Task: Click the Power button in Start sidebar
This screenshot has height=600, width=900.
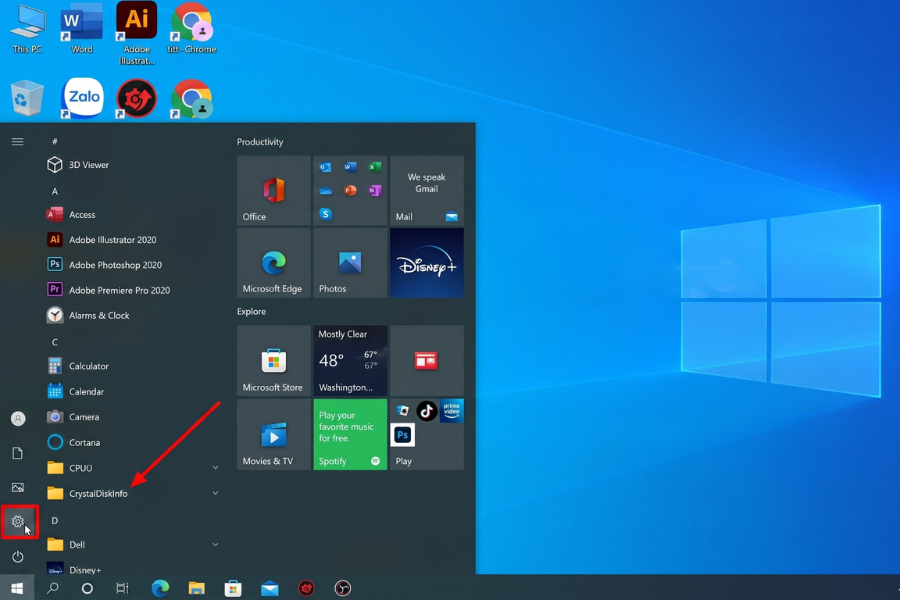Action: click(18, 556)
